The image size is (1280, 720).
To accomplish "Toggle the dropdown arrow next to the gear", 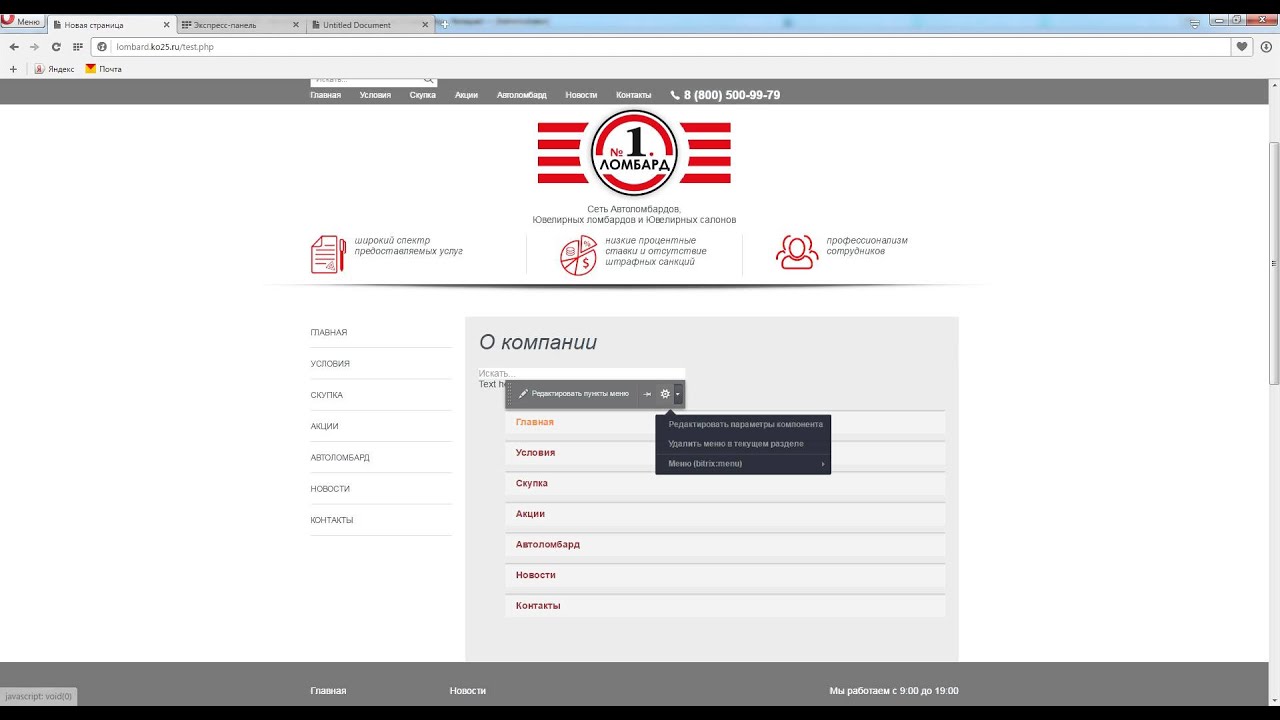I will point(678,394).
